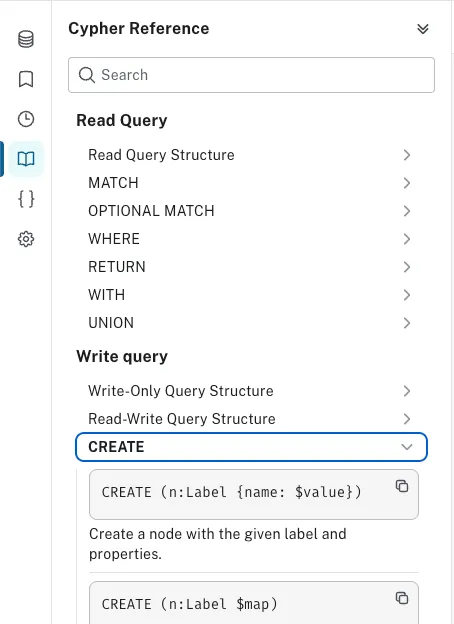The image size is (454, 624).
Task: Expand the MATCH entry chevron
Action: (406, 183)
